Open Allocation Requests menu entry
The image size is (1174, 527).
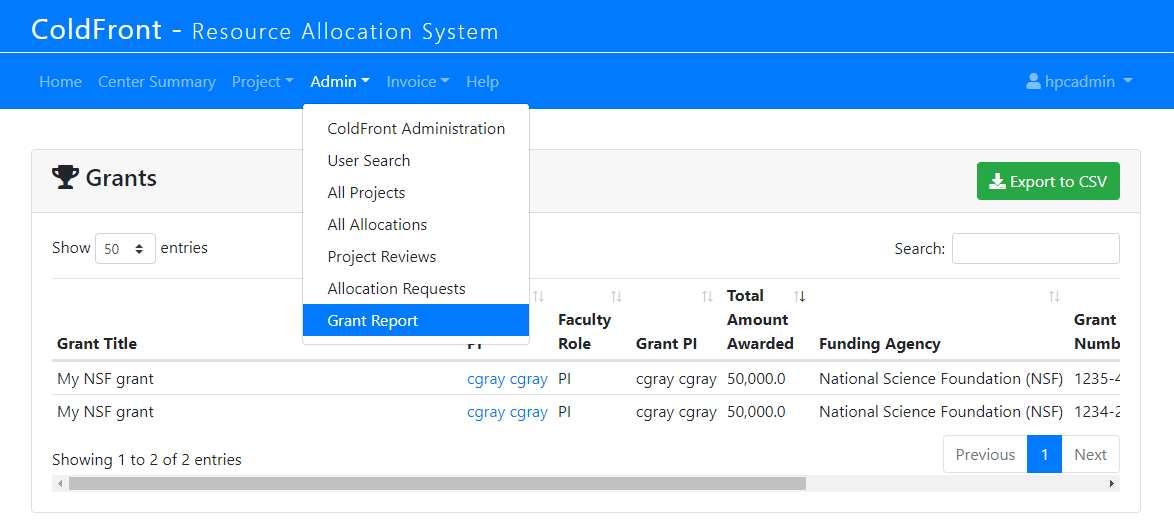(x=416, y=289)
